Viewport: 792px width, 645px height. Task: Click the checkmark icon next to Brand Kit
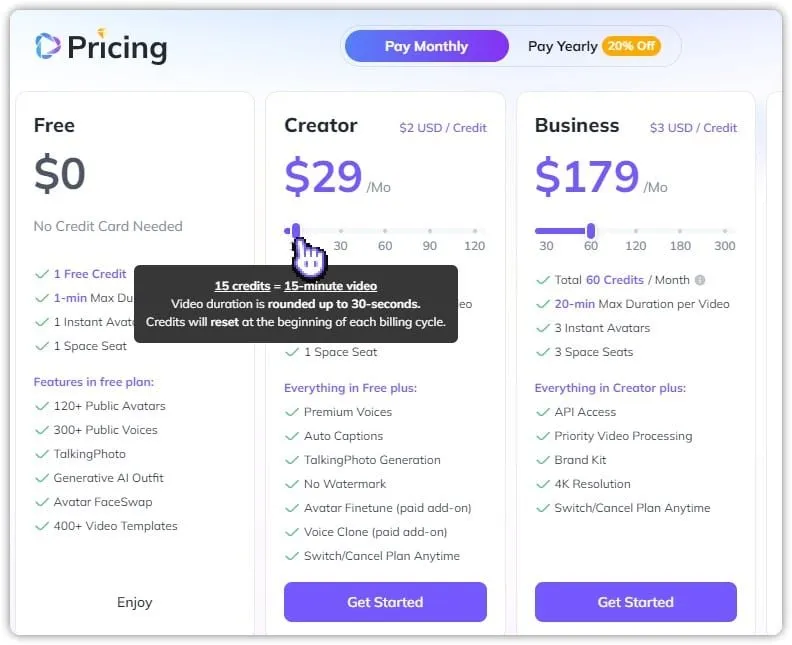pyautogui.click(x=543, y=460)
